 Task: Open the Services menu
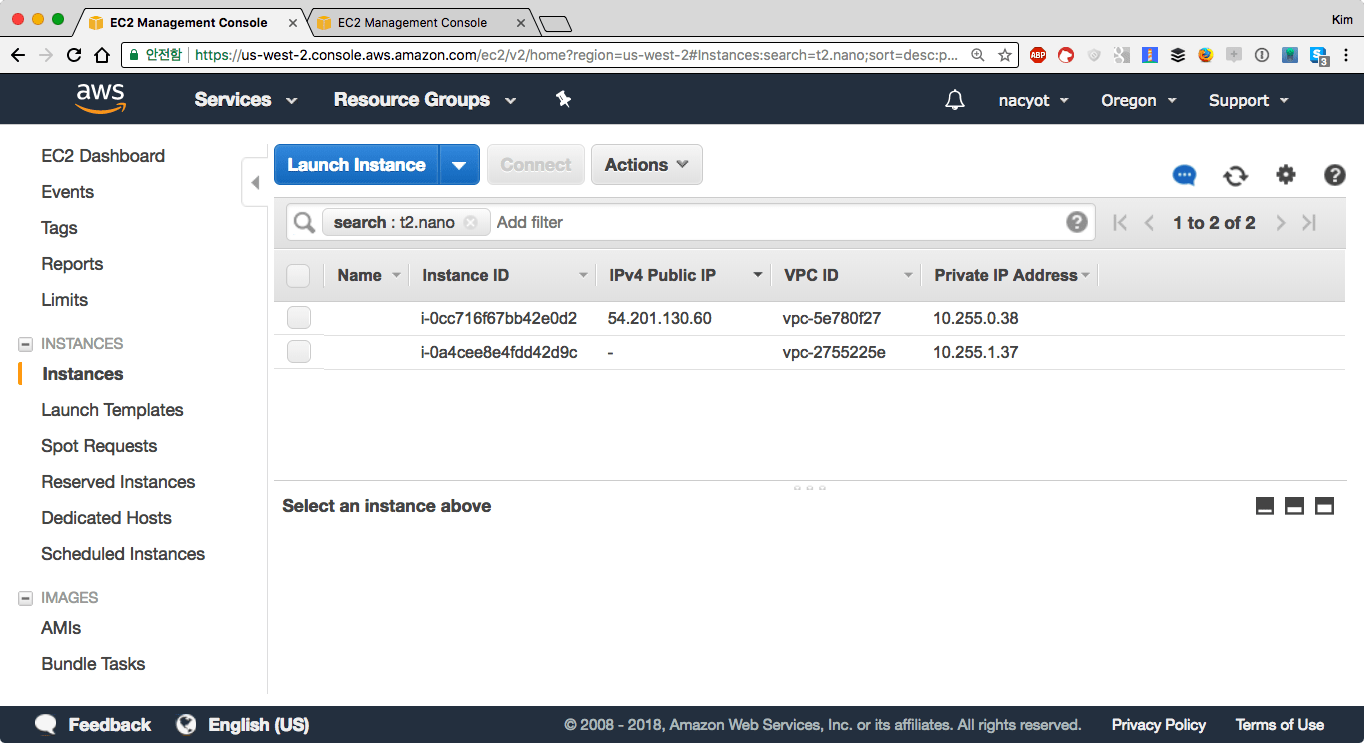[245, 99]
